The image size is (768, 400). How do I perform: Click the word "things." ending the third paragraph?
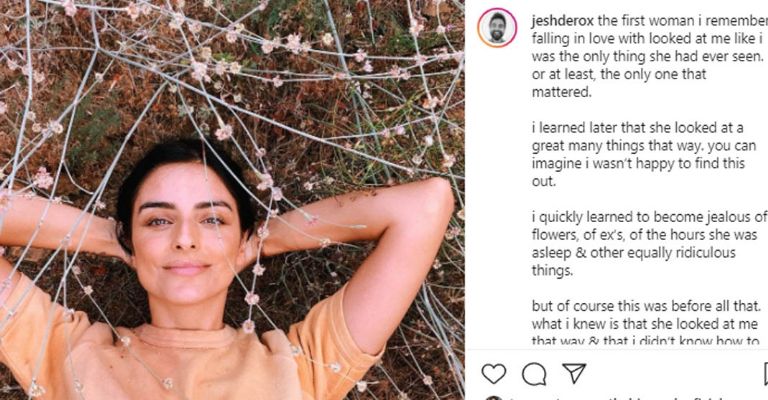point(552,271)
